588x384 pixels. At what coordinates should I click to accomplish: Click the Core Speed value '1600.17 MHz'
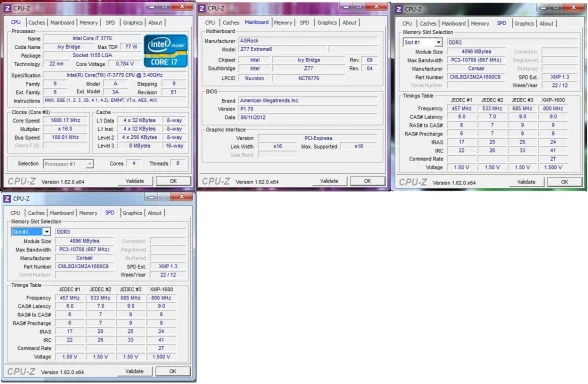tap(65, 120)
